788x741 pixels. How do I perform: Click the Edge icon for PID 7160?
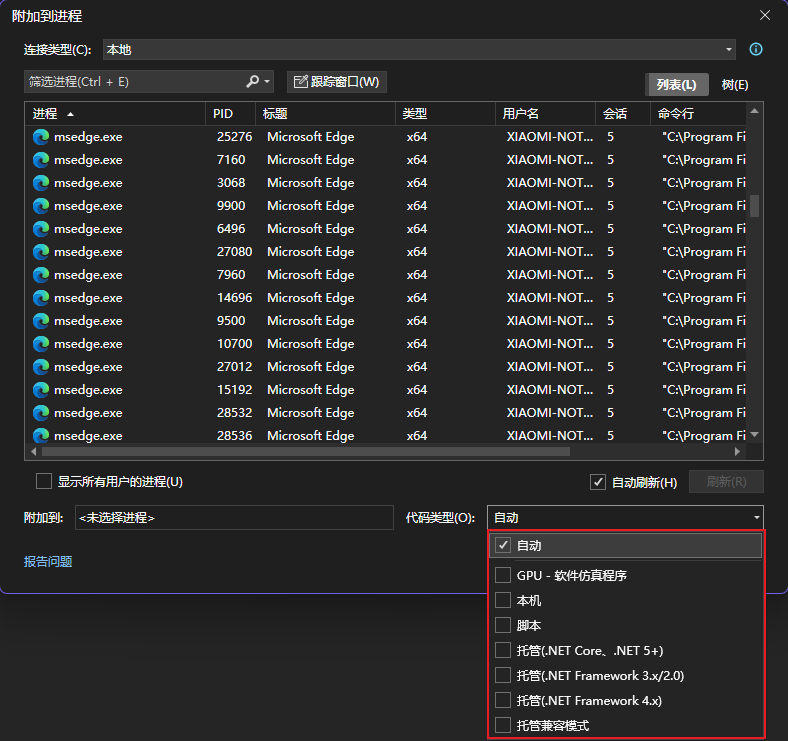click(x=41, y=160)
